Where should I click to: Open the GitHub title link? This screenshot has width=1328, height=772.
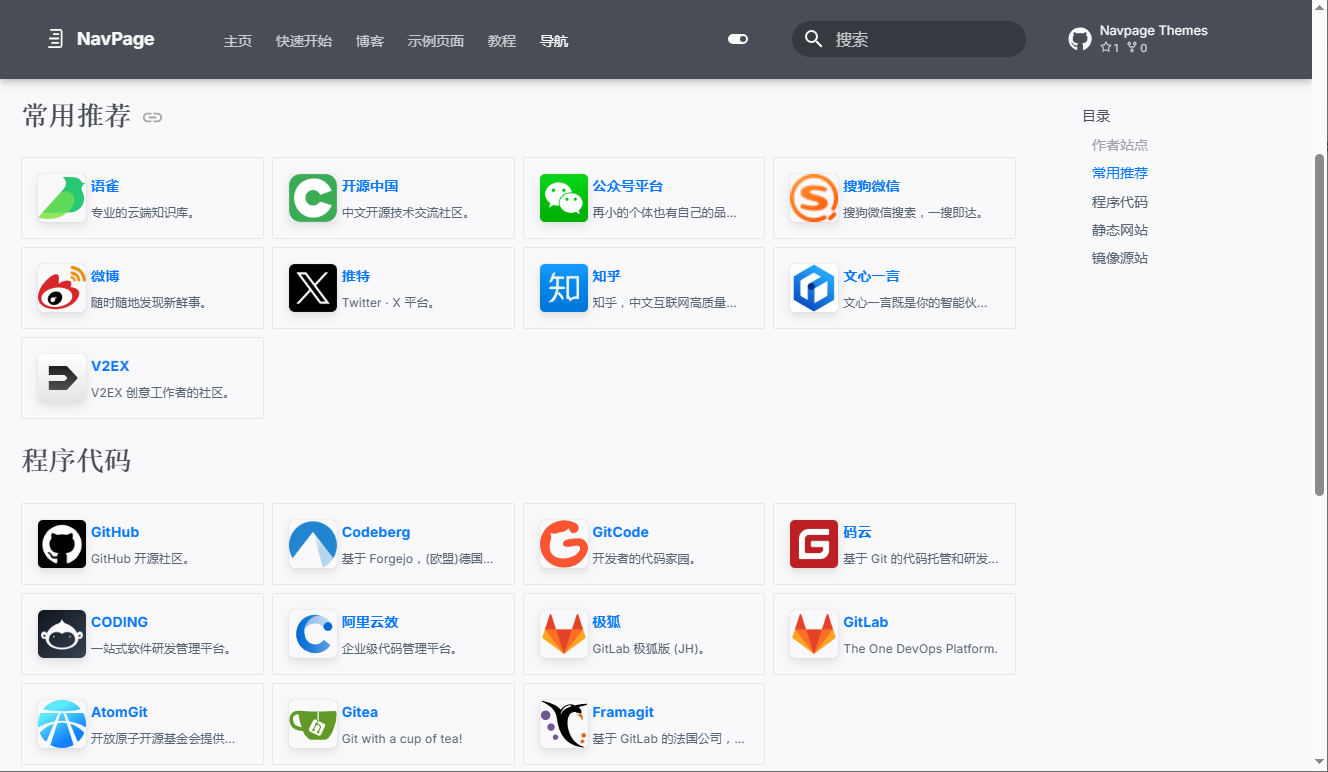[115, 532]
